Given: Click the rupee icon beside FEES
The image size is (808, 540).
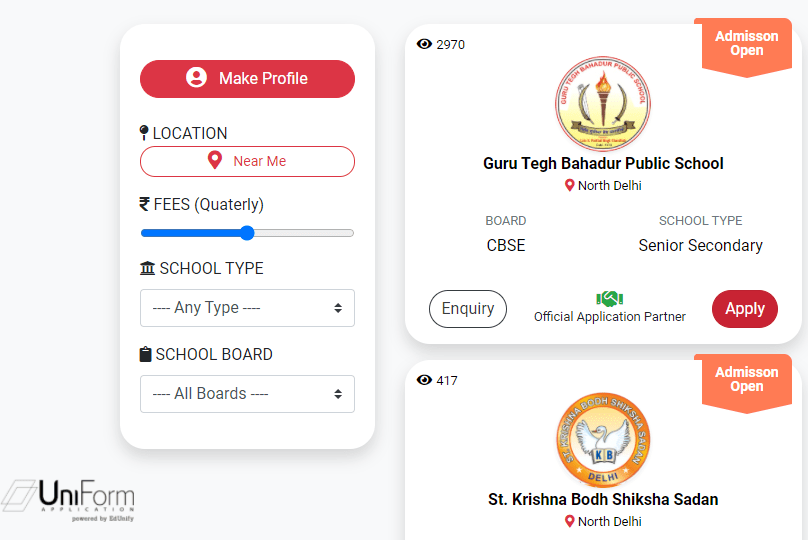Looking at the screenshot, I should click(x=145, y=204).
